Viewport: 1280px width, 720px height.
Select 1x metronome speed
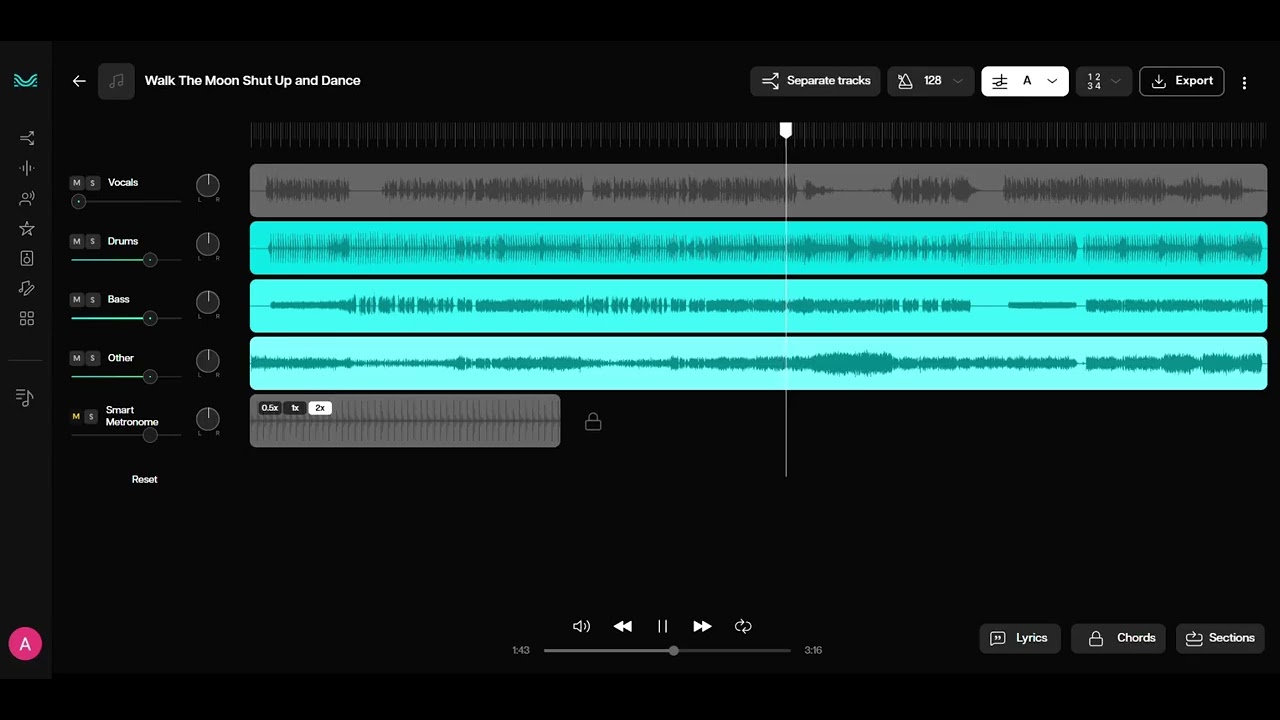[x=295, y=408]
